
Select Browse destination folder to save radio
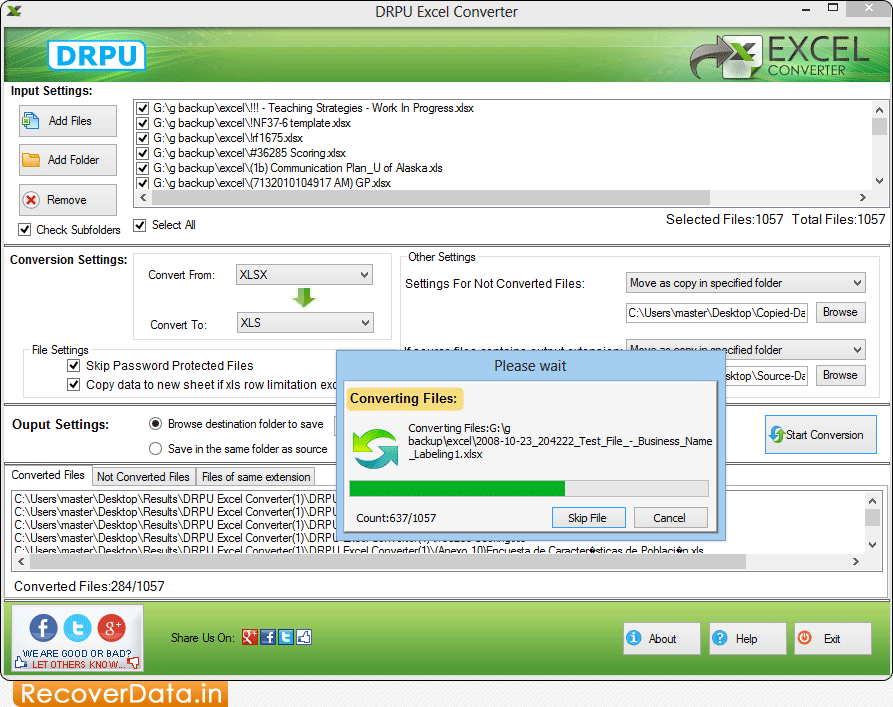pos(155,424)
